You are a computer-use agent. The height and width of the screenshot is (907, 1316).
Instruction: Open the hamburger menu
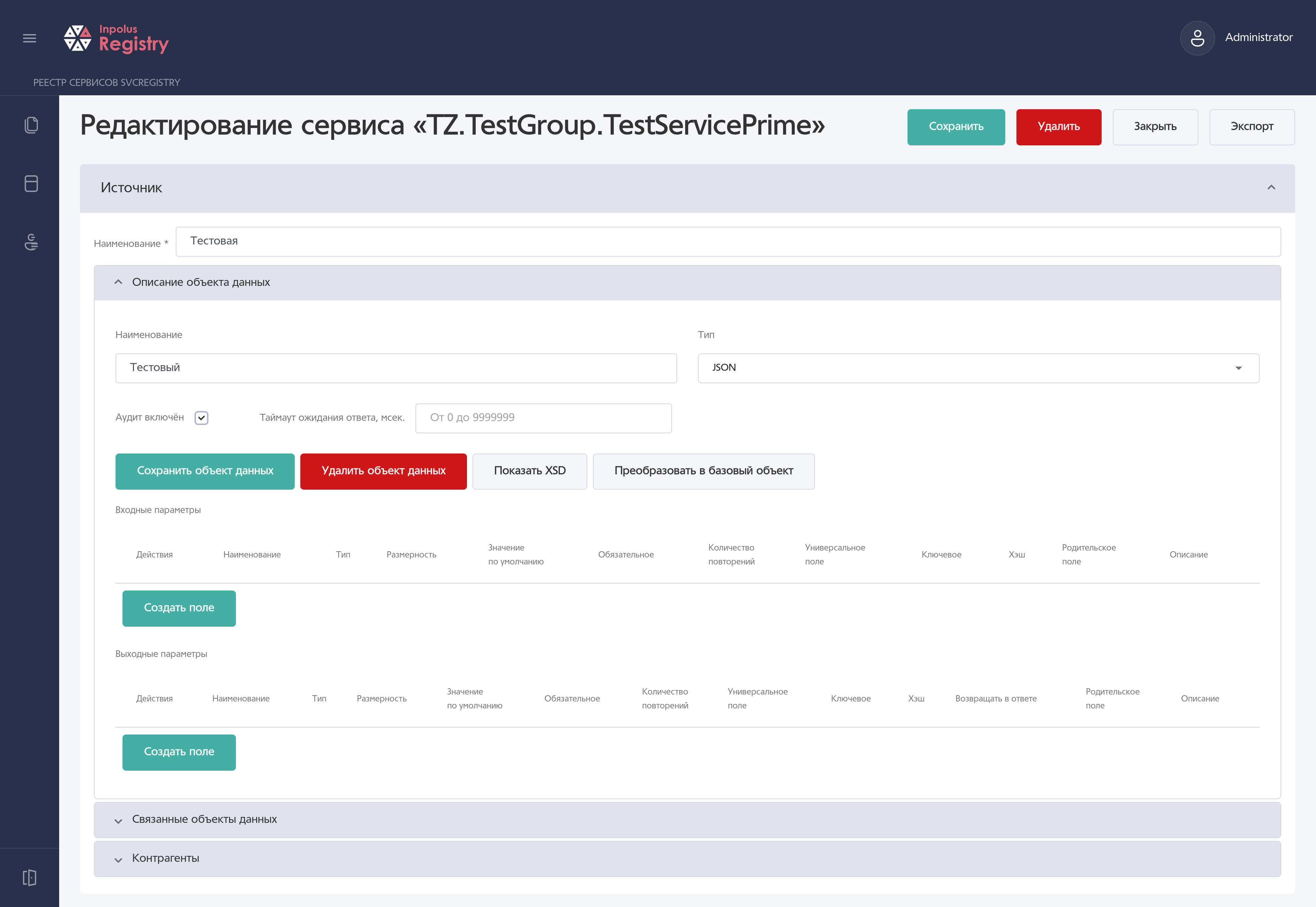[x=30, y=38]
